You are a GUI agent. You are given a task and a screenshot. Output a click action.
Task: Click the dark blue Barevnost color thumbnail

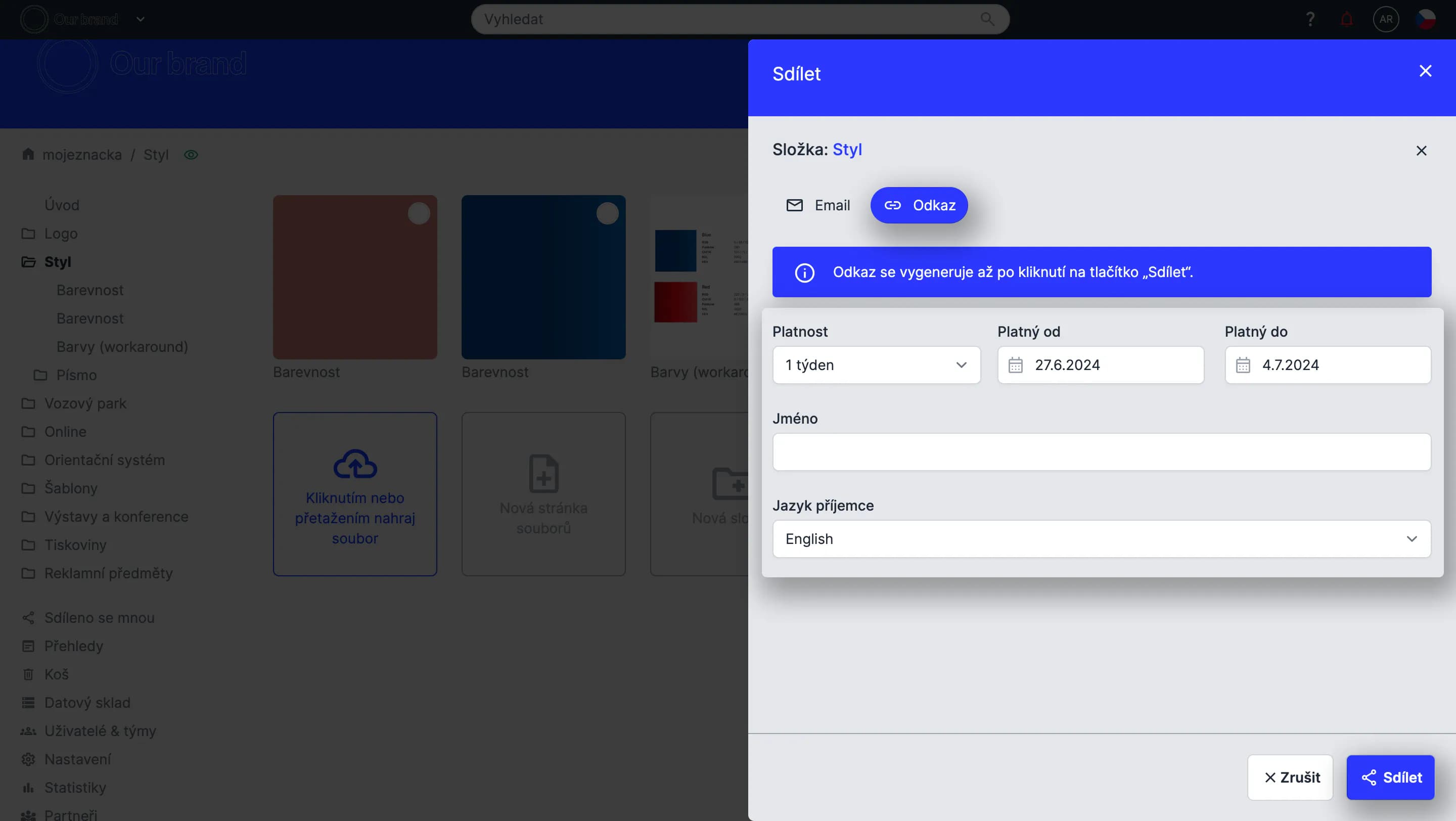click(543, 283)
